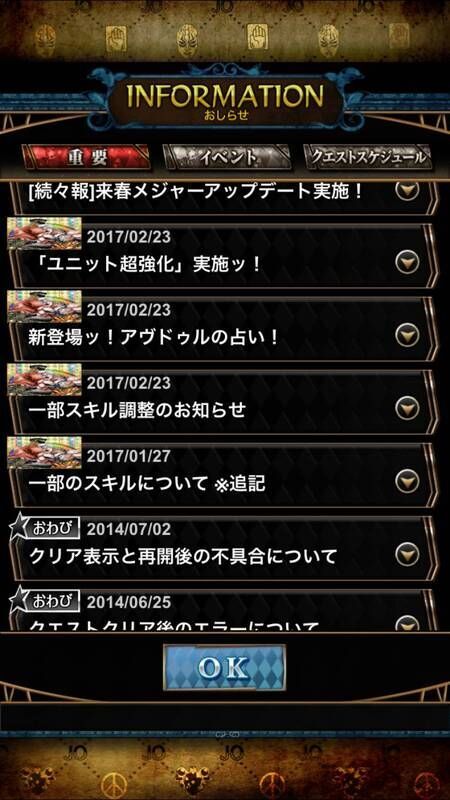The width and height of the screenshot is (450, 800).
Task: Click the thumbnail dated 2017/01/27
Action: tap(44, 453)
